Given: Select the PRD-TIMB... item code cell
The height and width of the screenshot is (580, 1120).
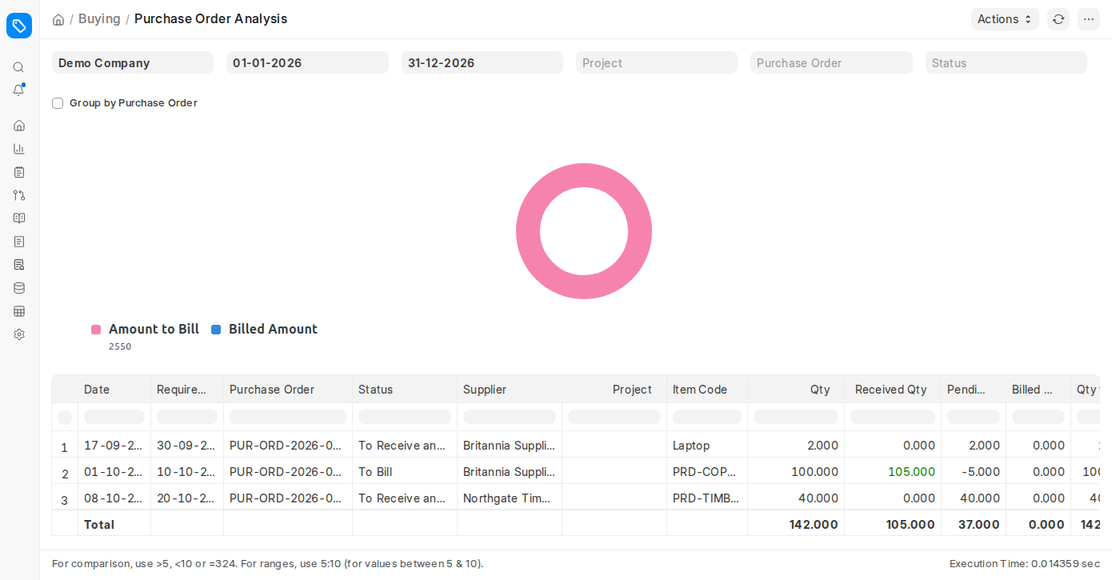Looking at the screenshot, I should (707, 498).
